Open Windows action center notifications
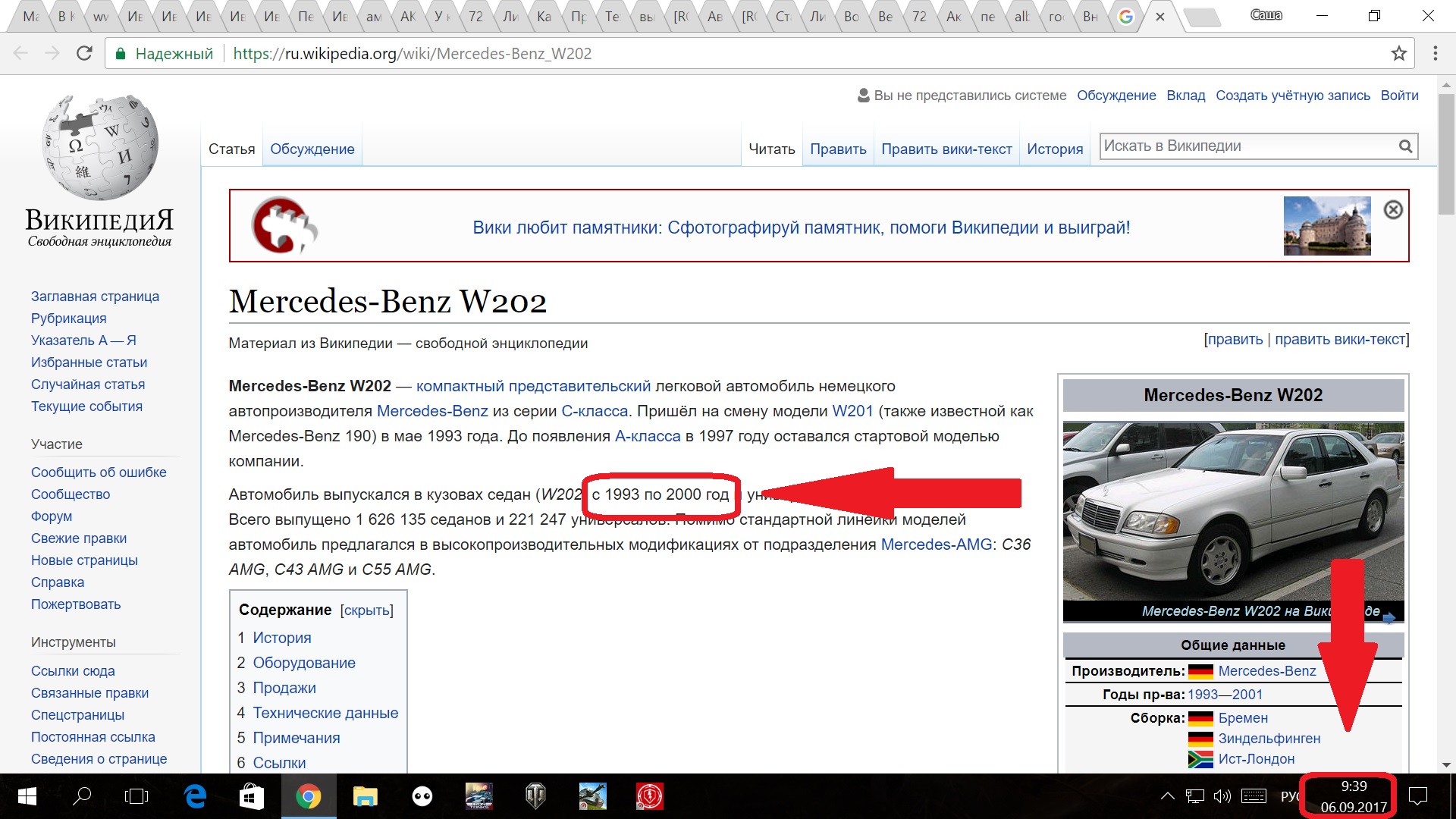 tap(1417, 796)
